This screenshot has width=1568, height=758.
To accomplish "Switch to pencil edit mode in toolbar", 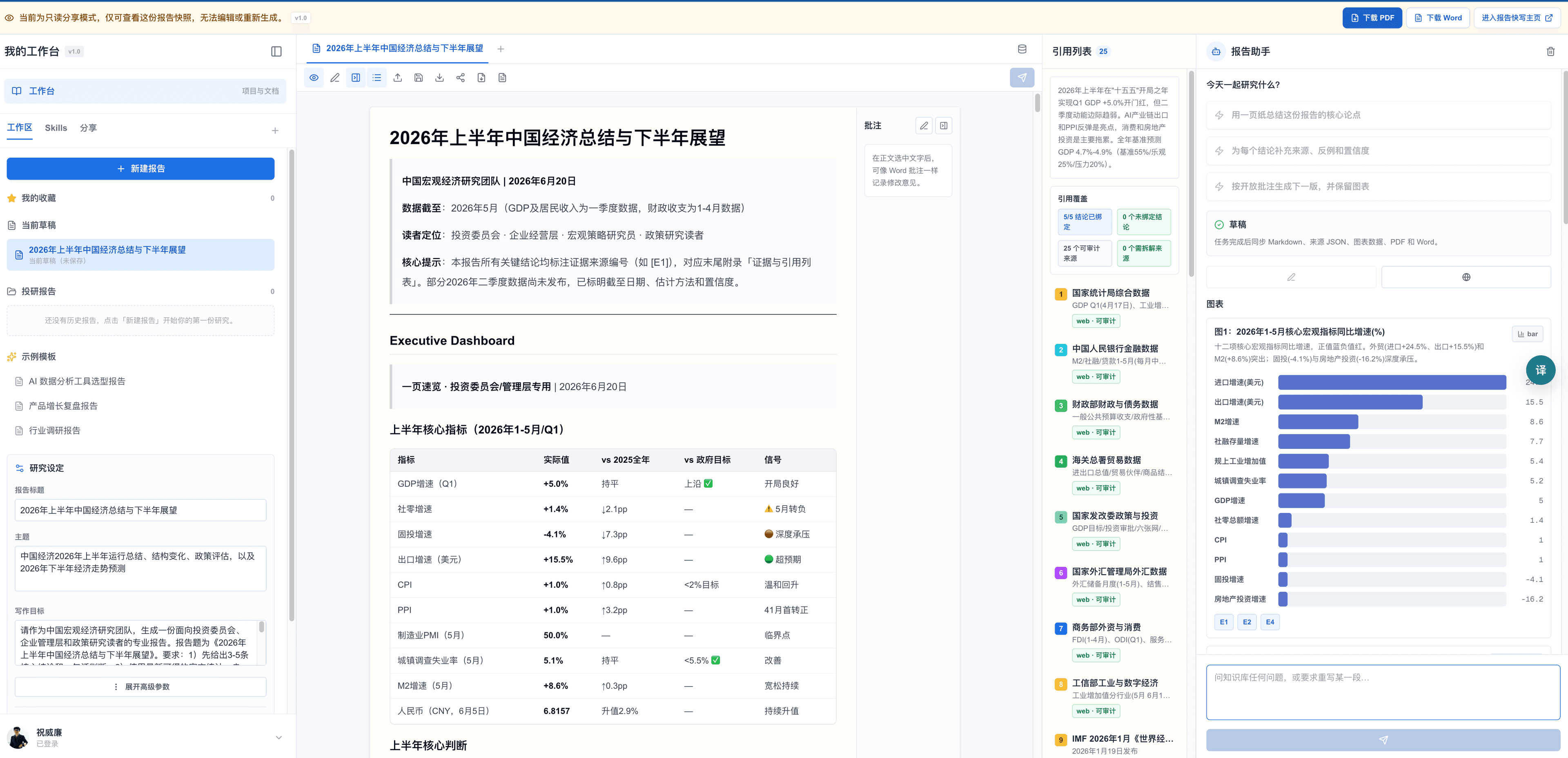I will [335, 77].
